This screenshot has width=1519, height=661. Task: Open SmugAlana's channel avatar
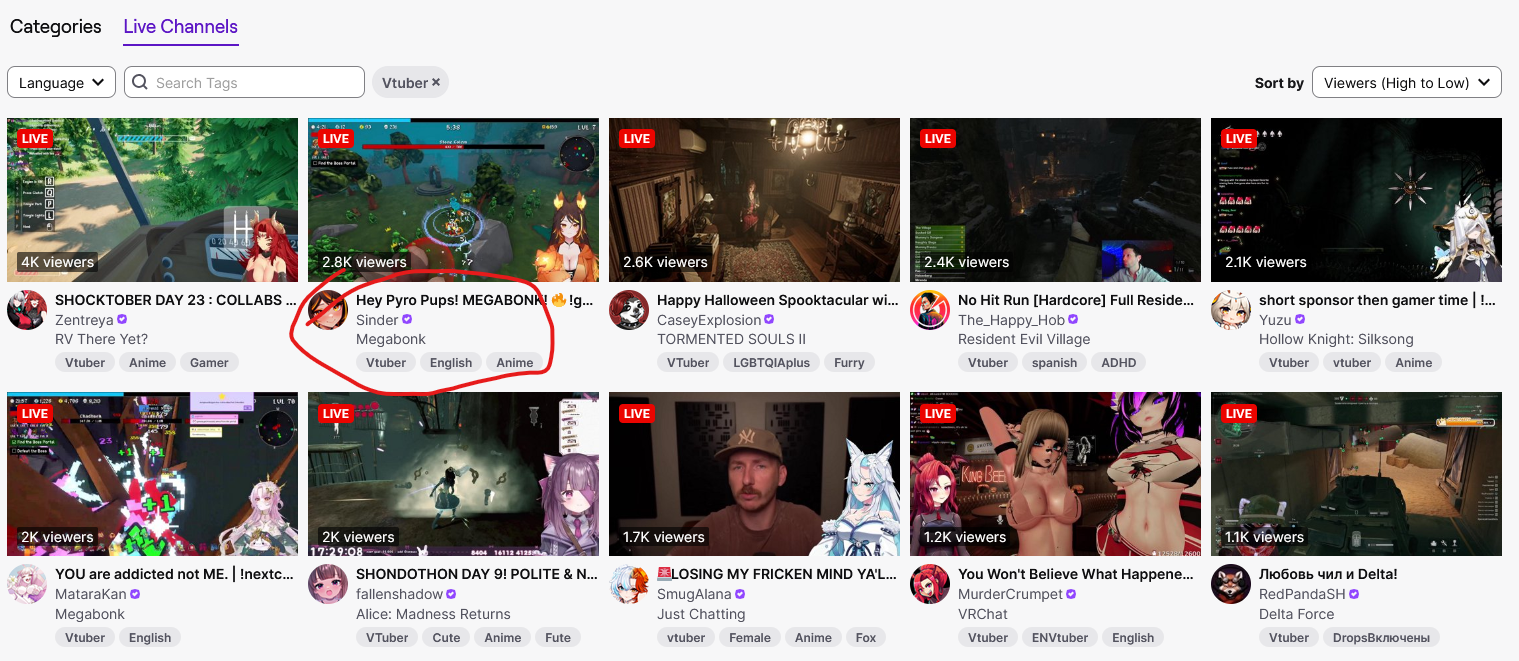(629, 584)
